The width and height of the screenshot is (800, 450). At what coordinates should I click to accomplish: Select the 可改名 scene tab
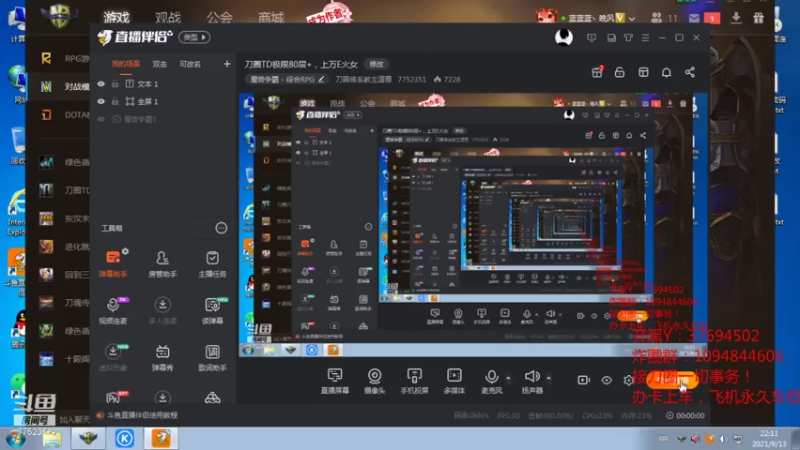pyautogui.click(x=190, y=64)
